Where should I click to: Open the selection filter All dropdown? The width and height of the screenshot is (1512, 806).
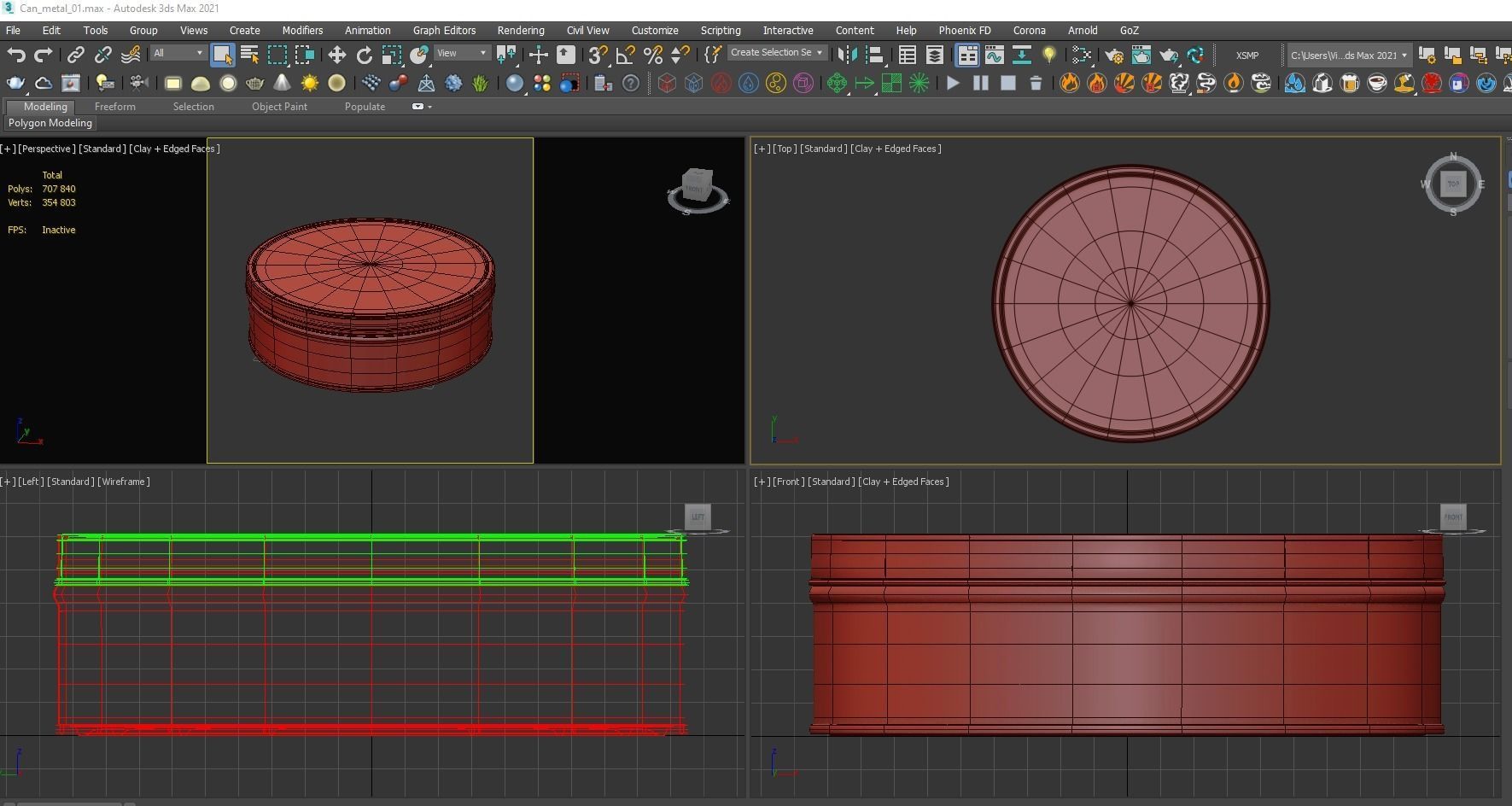178,53
